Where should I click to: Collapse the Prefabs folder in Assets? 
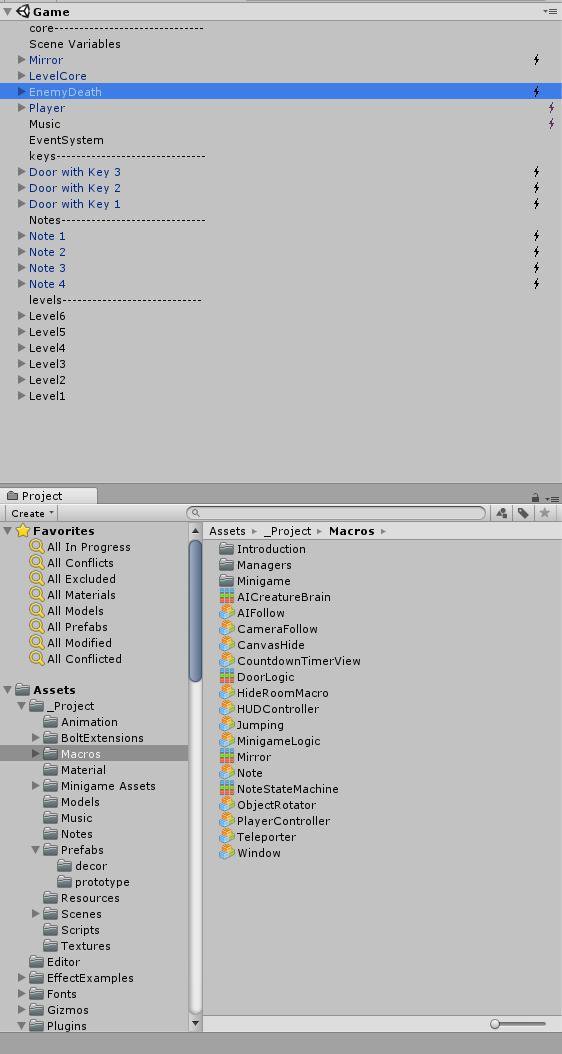click(x=36, y=850)
